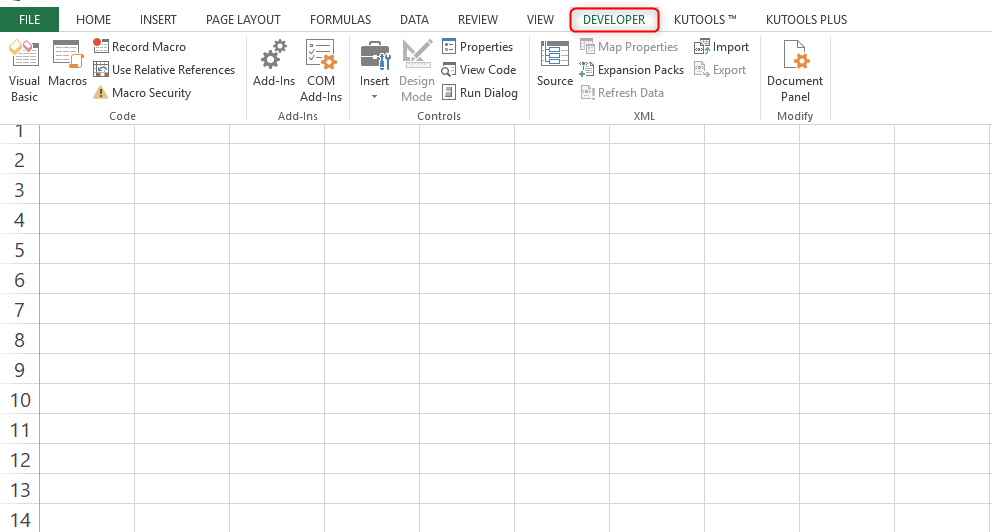Select row 10 header

[x=20, y=400]
